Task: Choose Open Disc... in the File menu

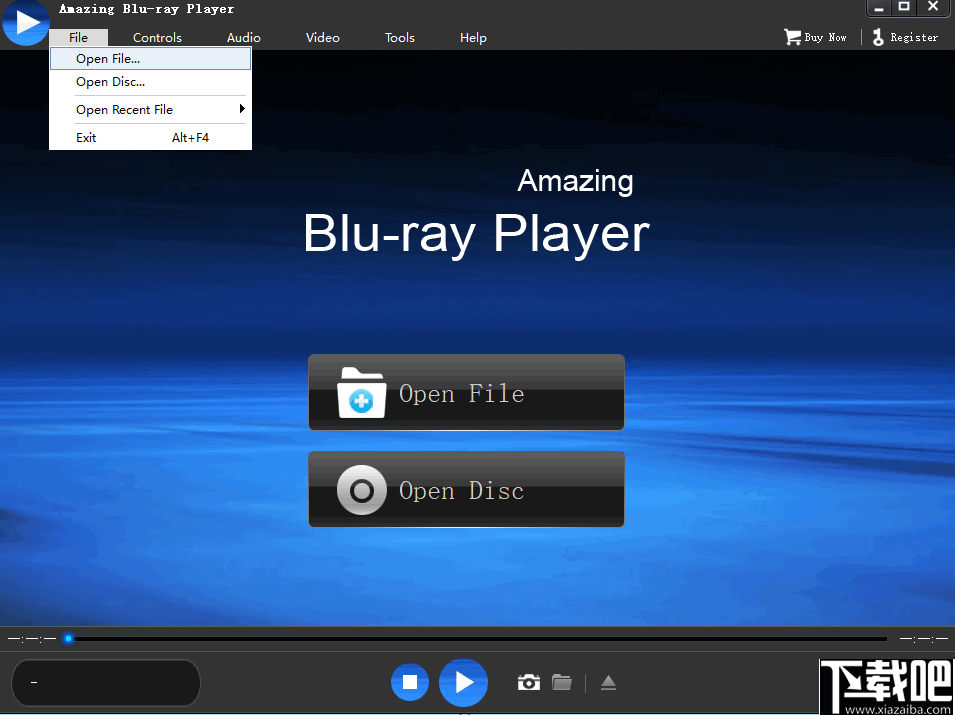Action: pyautogui.click(x=106, y=82)
